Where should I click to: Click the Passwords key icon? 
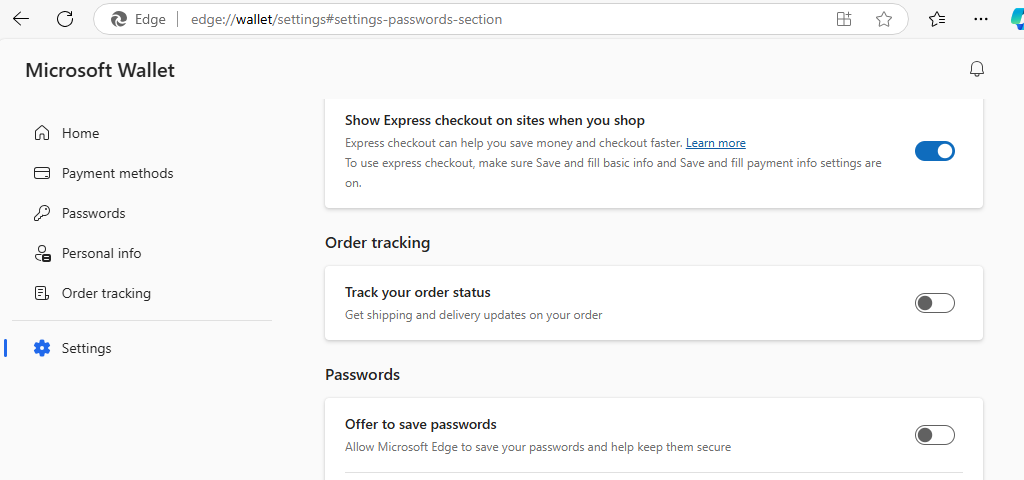(42, 213)
